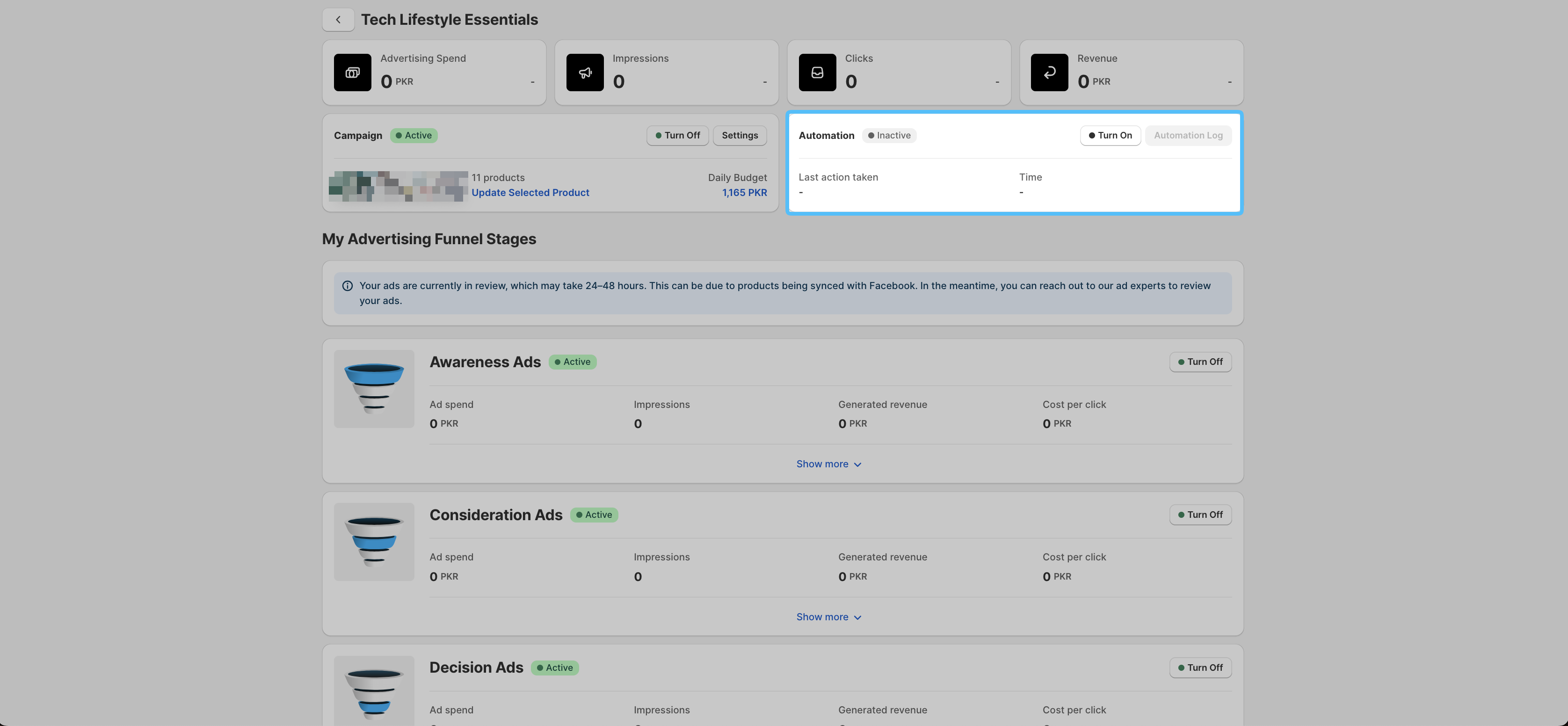Click the Automation Inactive status badge

tap(889, 136)
